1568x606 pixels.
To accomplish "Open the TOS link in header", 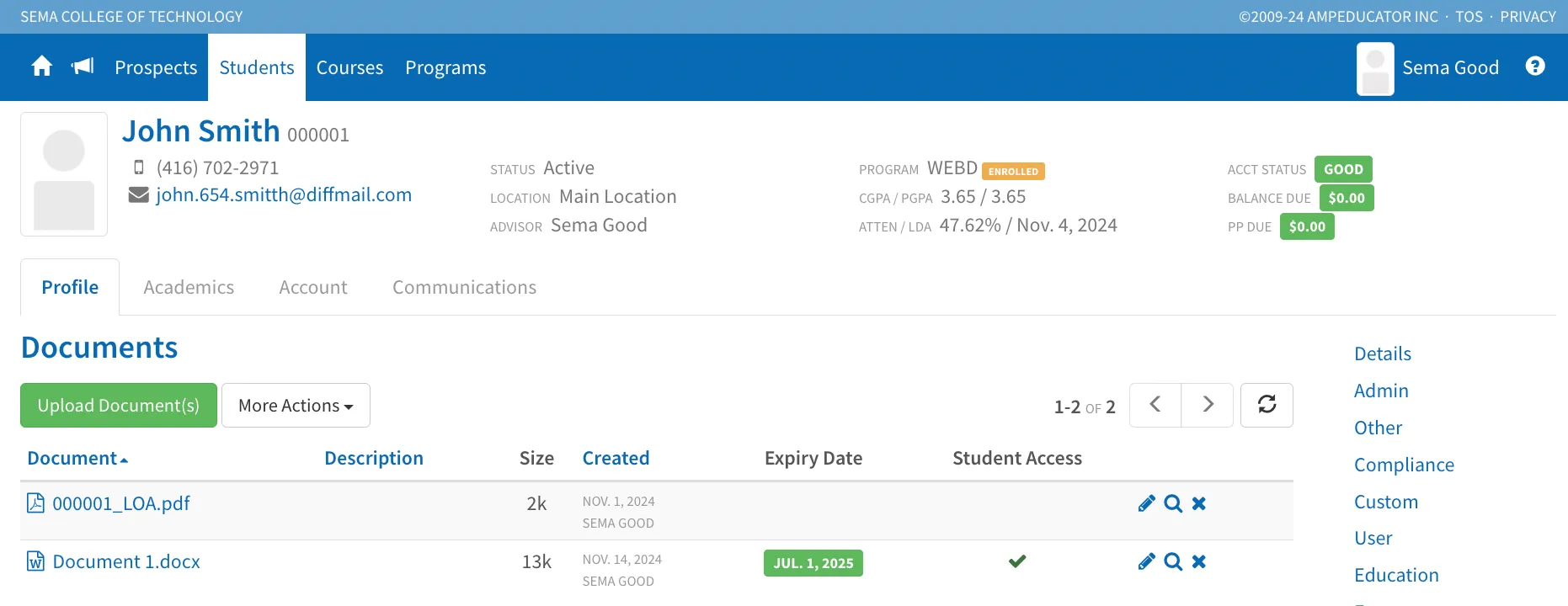I will coord(1469,17).
